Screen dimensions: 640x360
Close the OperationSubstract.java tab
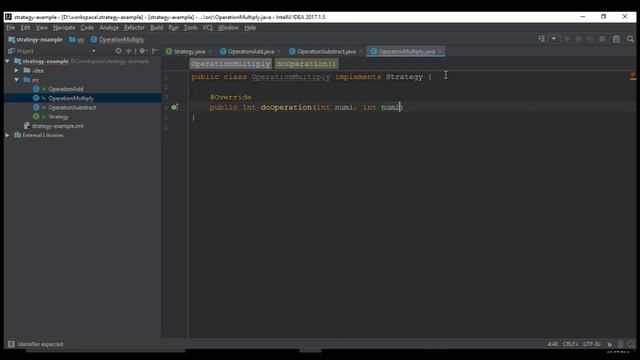coord(360,51)
